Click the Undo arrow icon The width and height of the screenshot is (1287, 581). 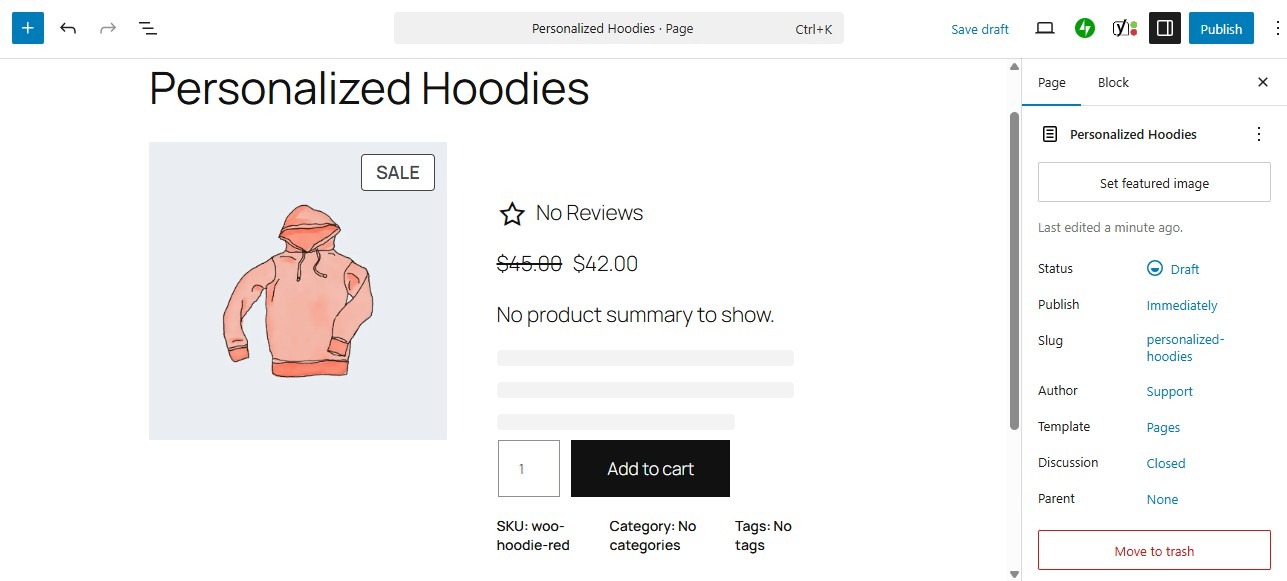coord(68,28)
